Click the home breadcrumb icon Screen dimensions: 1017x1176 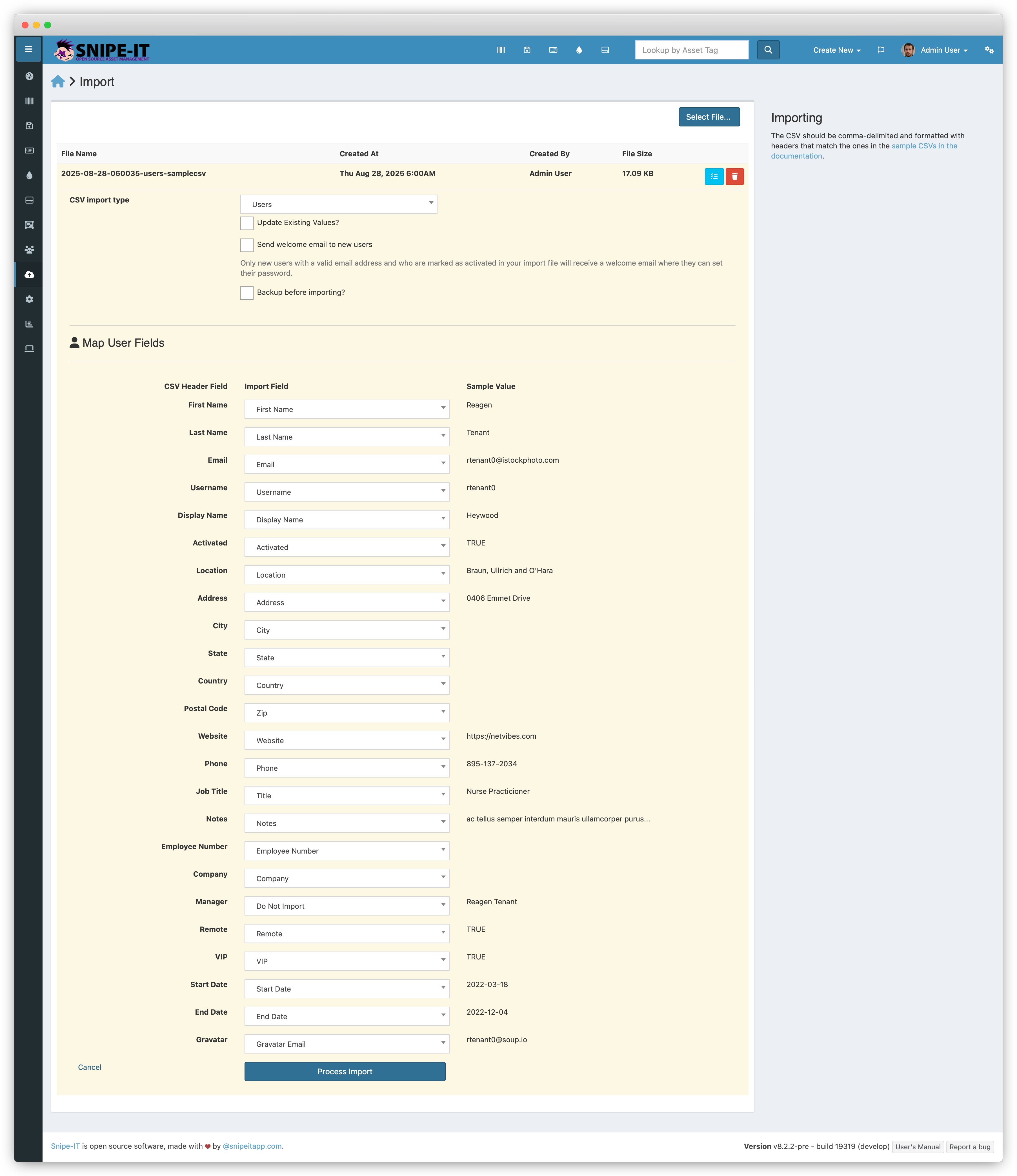coord(58,82)
